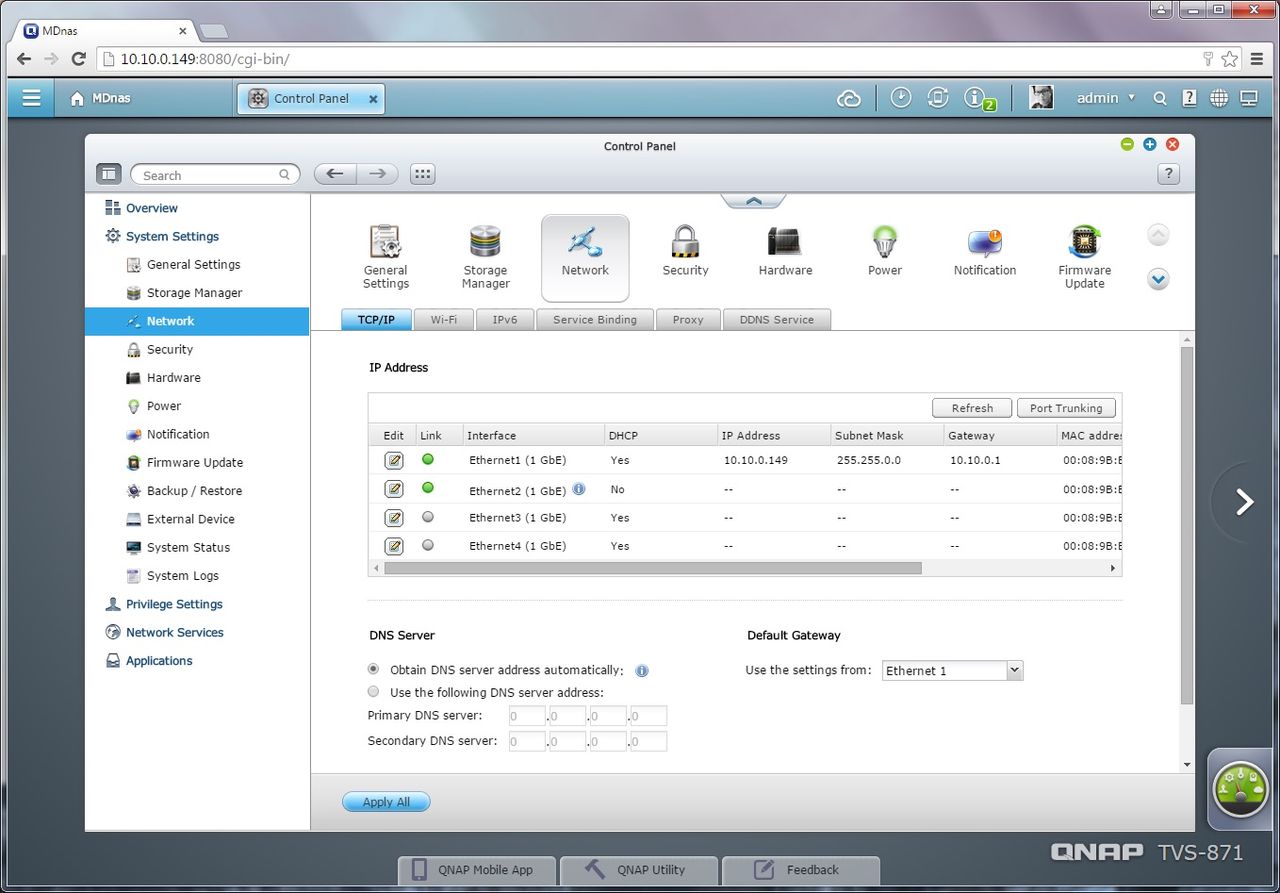Screen dimensions: 1280x893
Task: Open the top bar help question icon
Action: tap(1189, 98)
